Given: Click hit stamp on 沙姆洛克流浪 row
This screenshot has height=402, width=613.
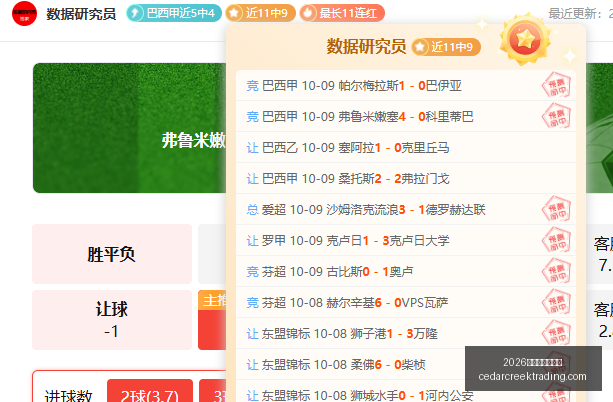Looking at the screenshot, I should pos(556,209).
